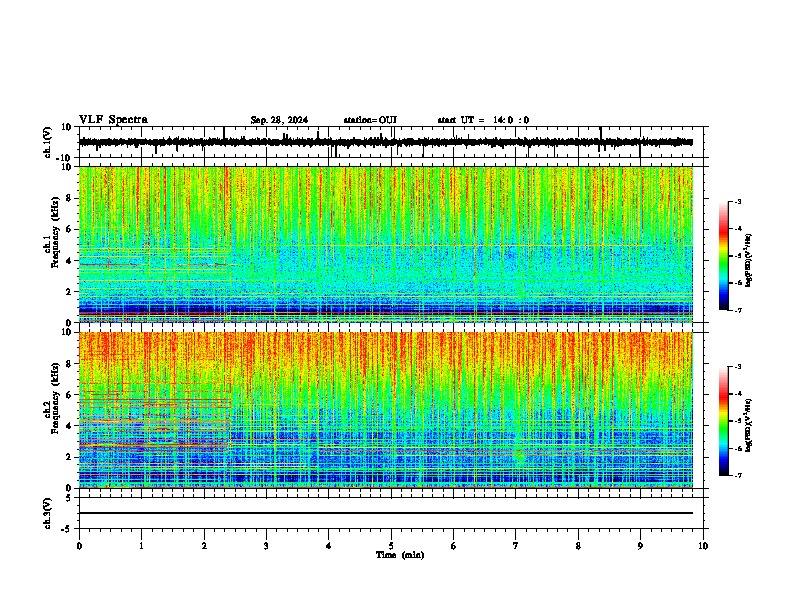The image size is (792, 612).
Task: Click the "0" tick on the time axis
Action: 79,546
